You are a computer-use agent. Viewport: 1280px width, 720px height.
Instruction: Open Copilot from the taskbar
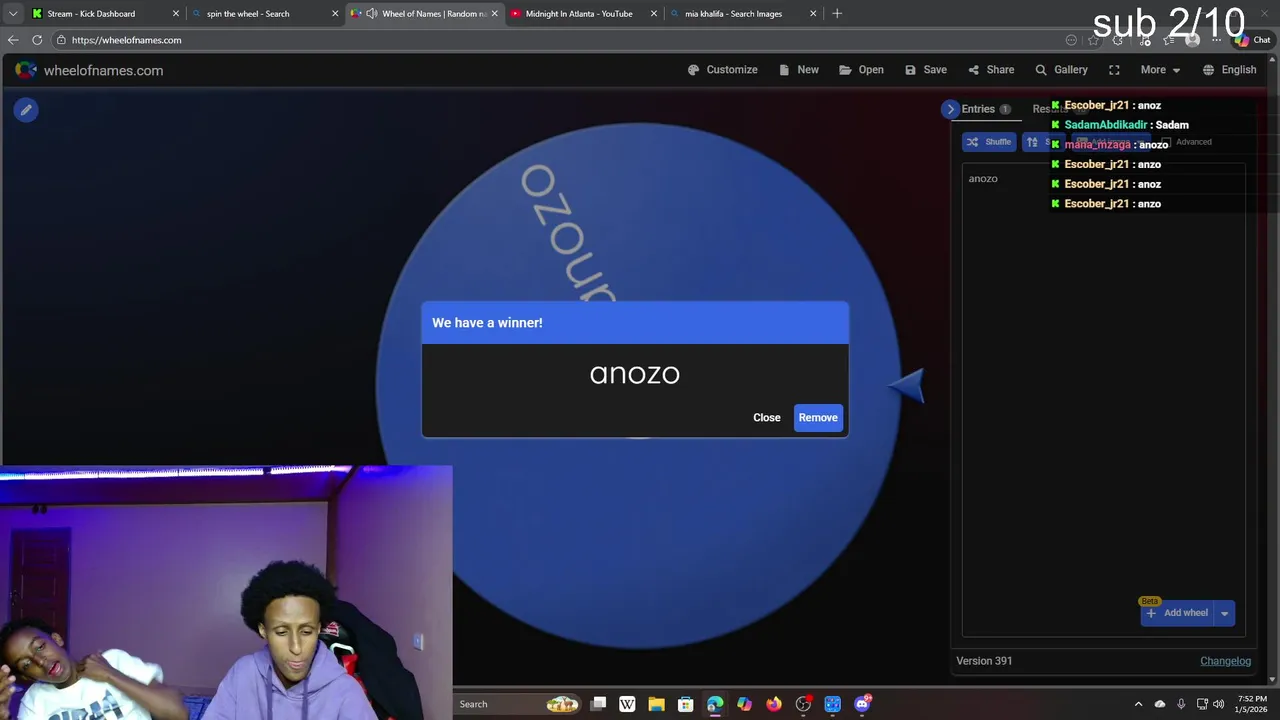(744, 704)
